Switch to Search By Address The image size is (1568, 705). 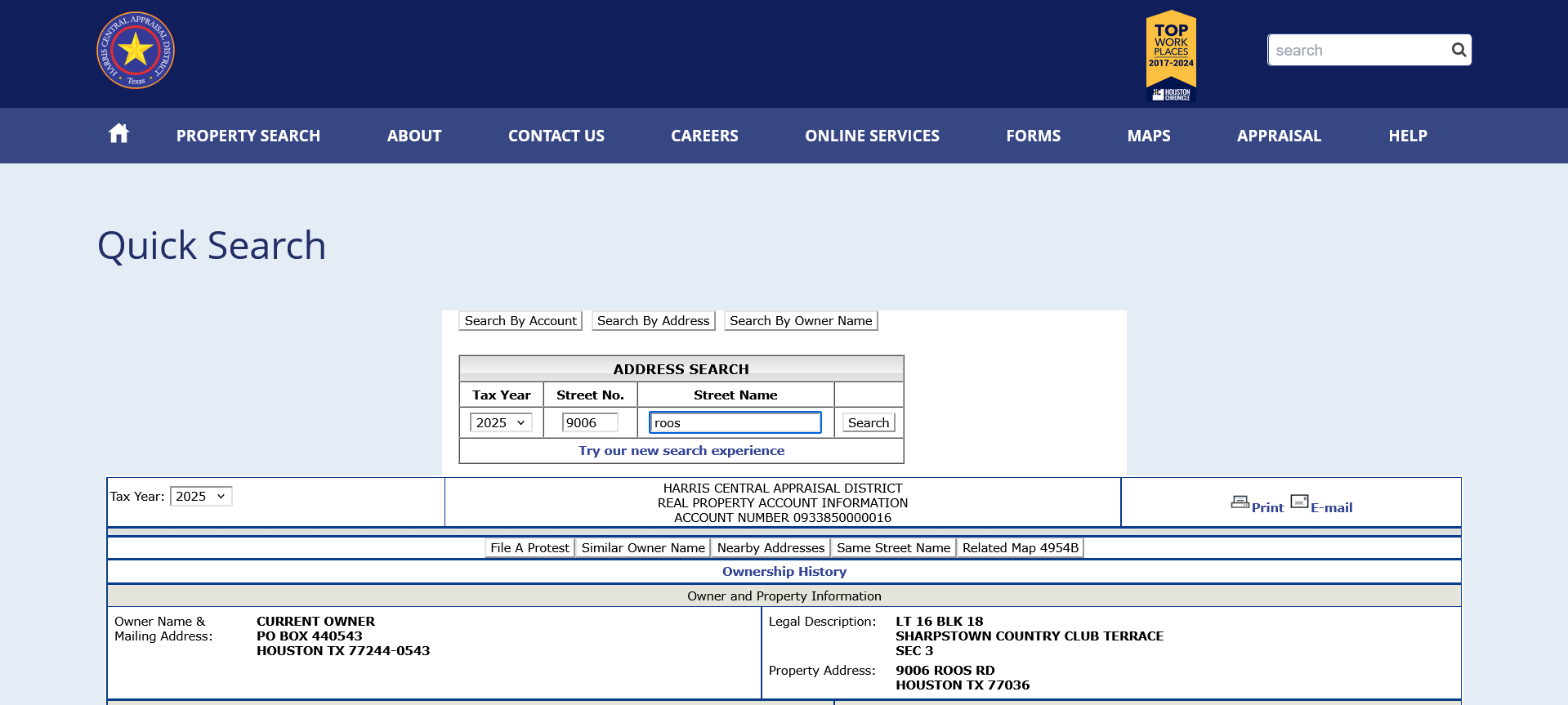tap(653, 321)
